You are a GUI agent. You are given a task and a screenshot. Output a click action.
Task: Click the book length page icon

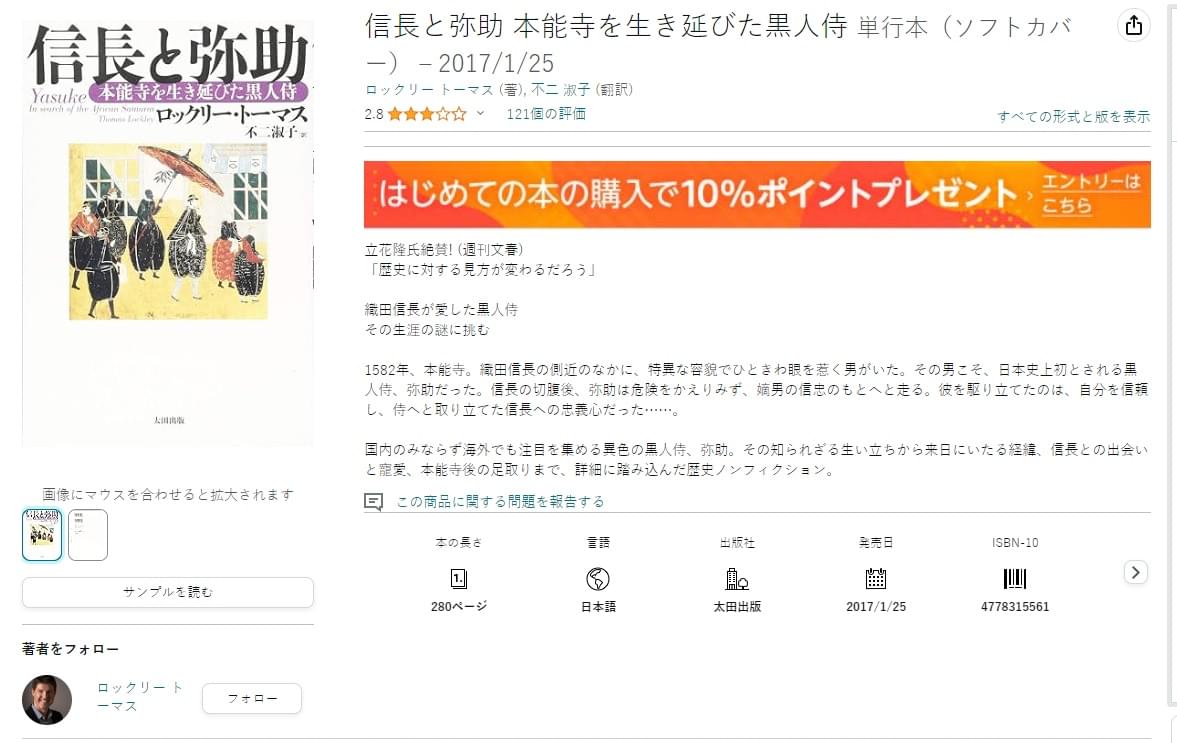point(459,579)
